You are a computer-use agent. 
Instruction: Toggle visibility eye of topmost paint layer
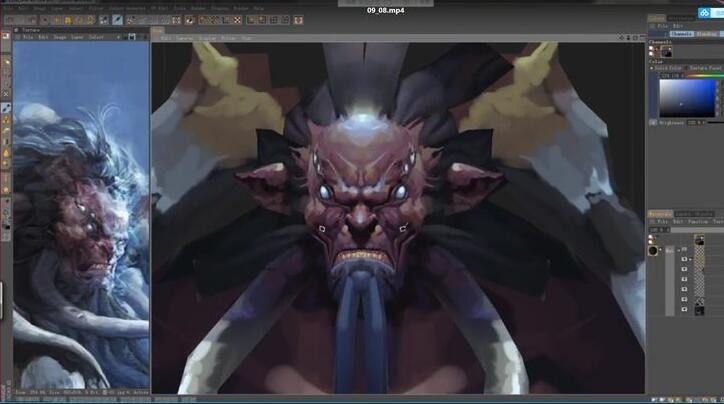(x=684, y=259)
